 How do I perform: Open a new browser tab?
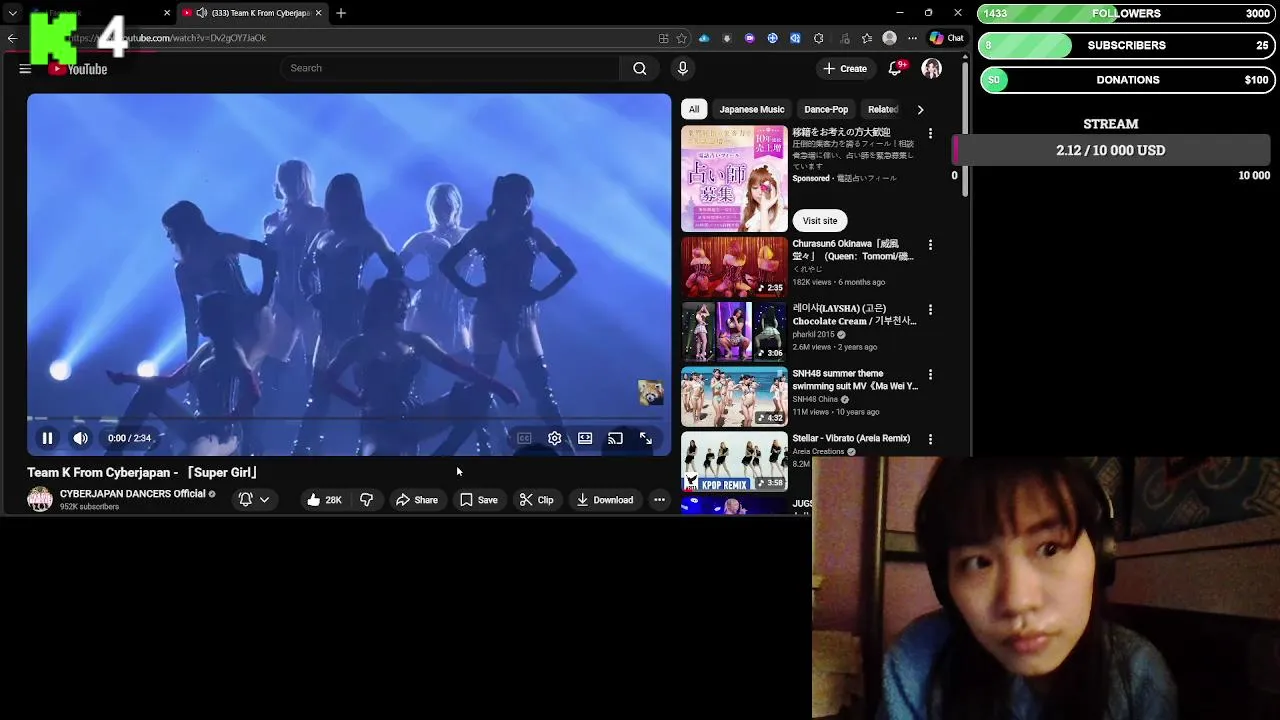point(341,13)
